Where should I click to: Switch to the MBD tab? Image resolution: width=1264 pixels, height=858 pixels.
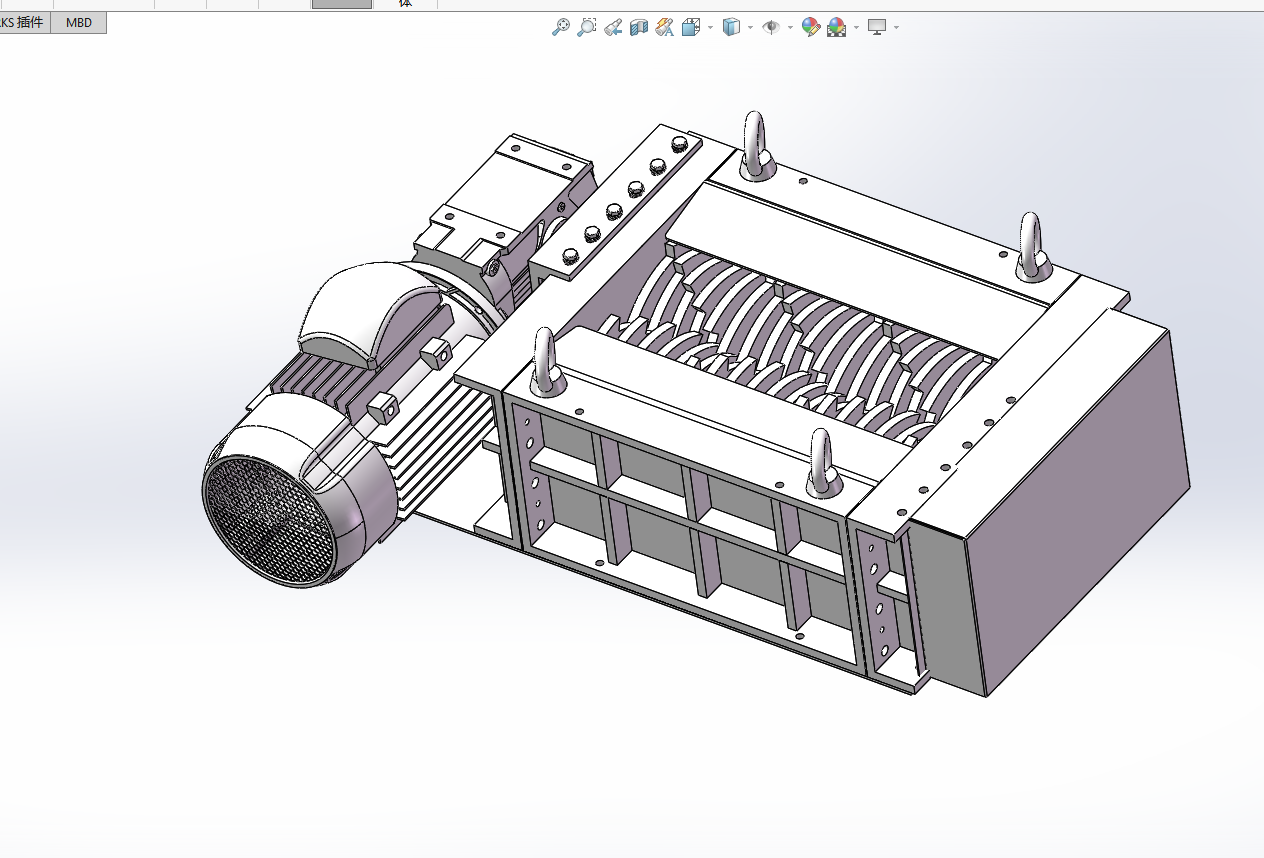coord(79,22)
